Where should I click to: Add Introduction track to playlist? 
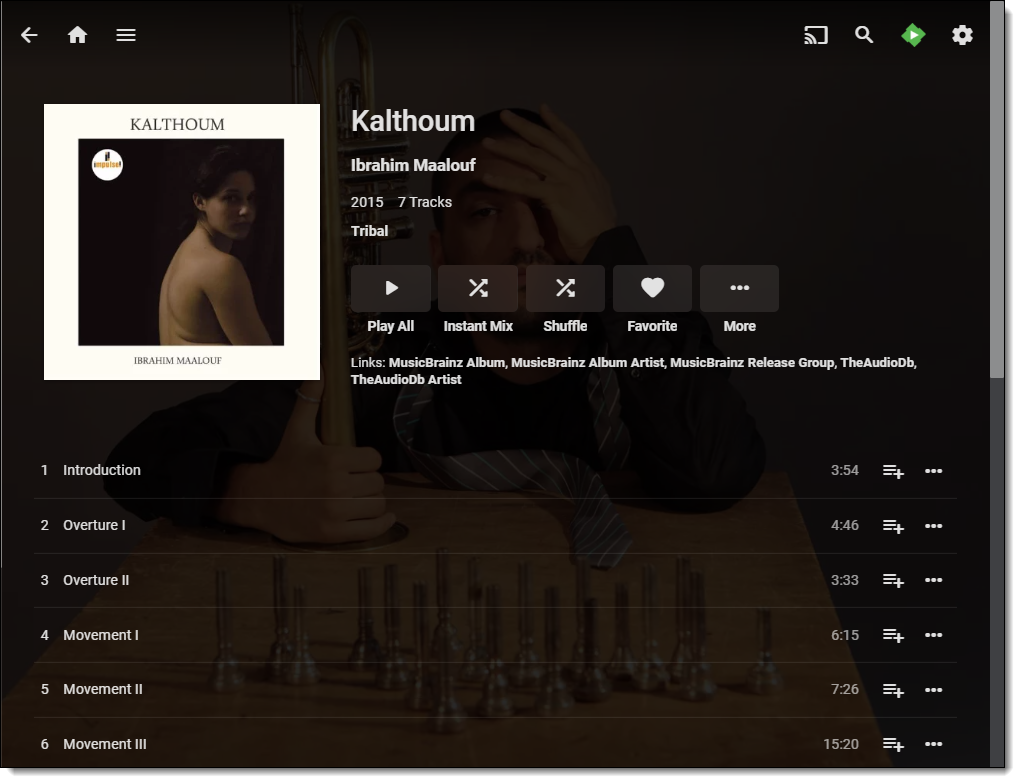tap(893, 471)
